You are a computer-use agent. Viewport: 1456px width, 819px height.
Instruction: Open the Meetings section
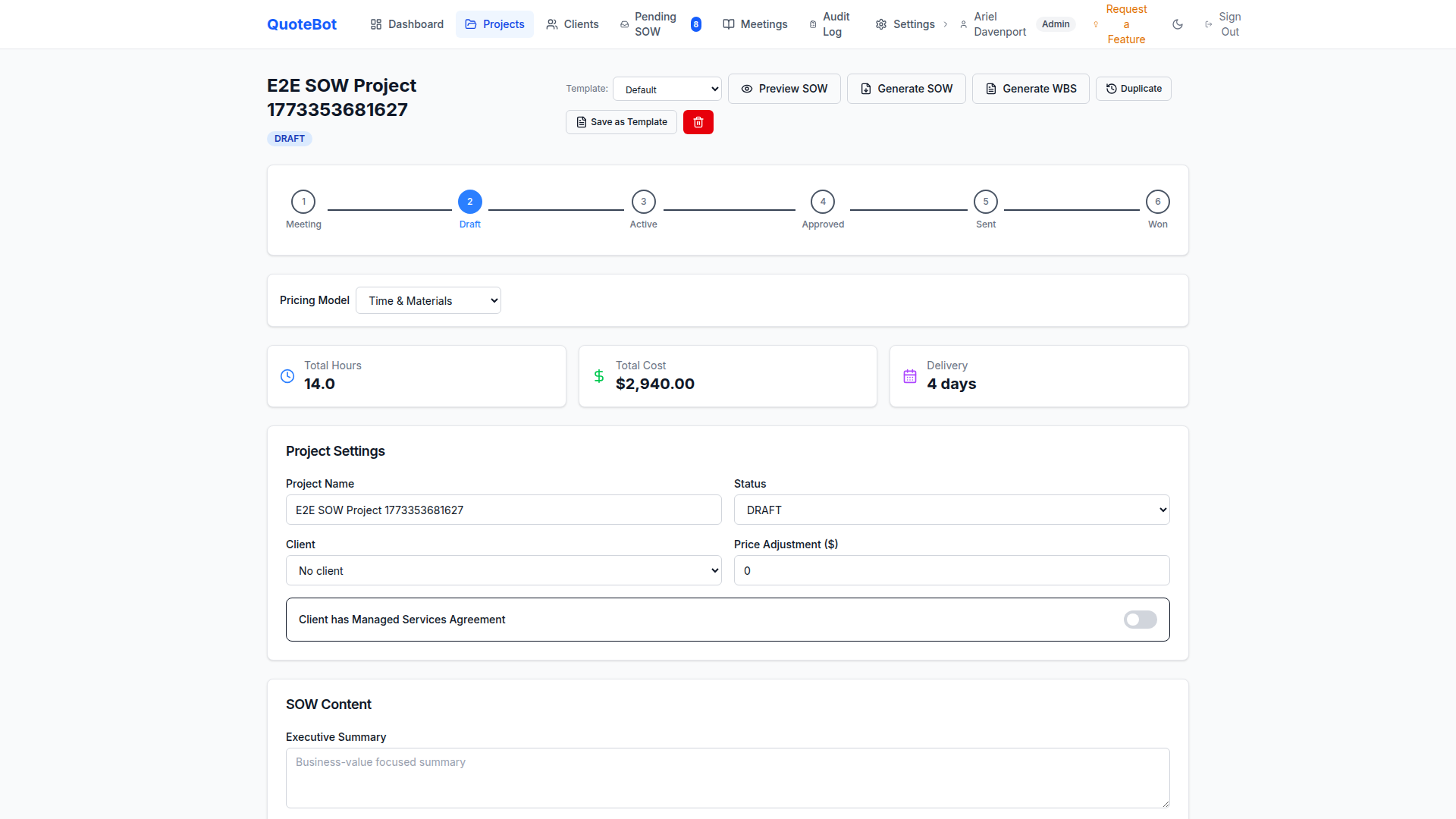point(755,24)
